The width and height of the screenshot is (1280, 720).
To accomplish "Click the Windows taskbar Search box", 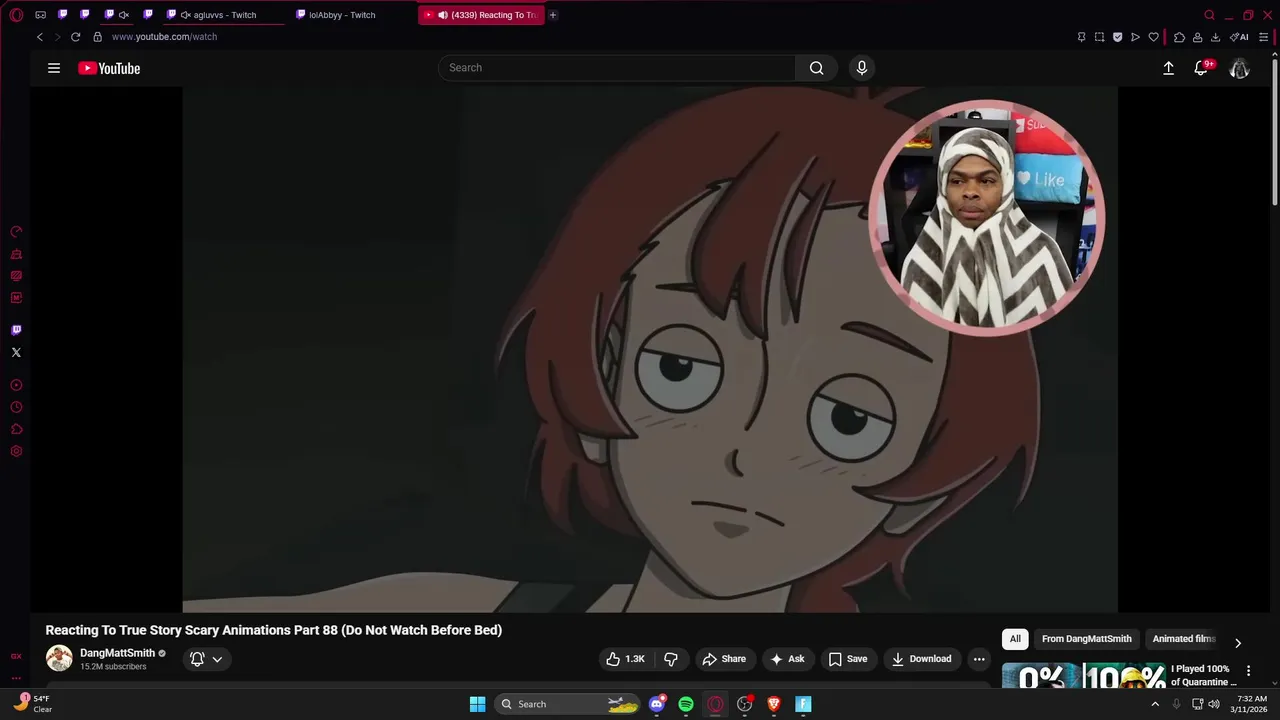I will [x=568, y=704].
